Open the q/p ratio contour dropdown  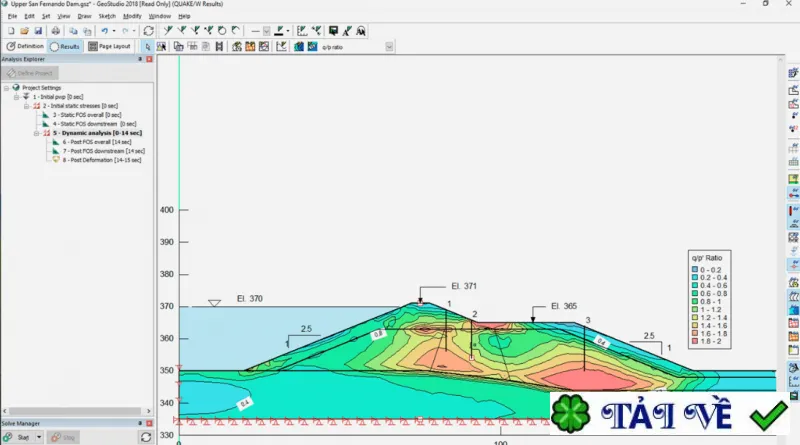pos(389,47)
